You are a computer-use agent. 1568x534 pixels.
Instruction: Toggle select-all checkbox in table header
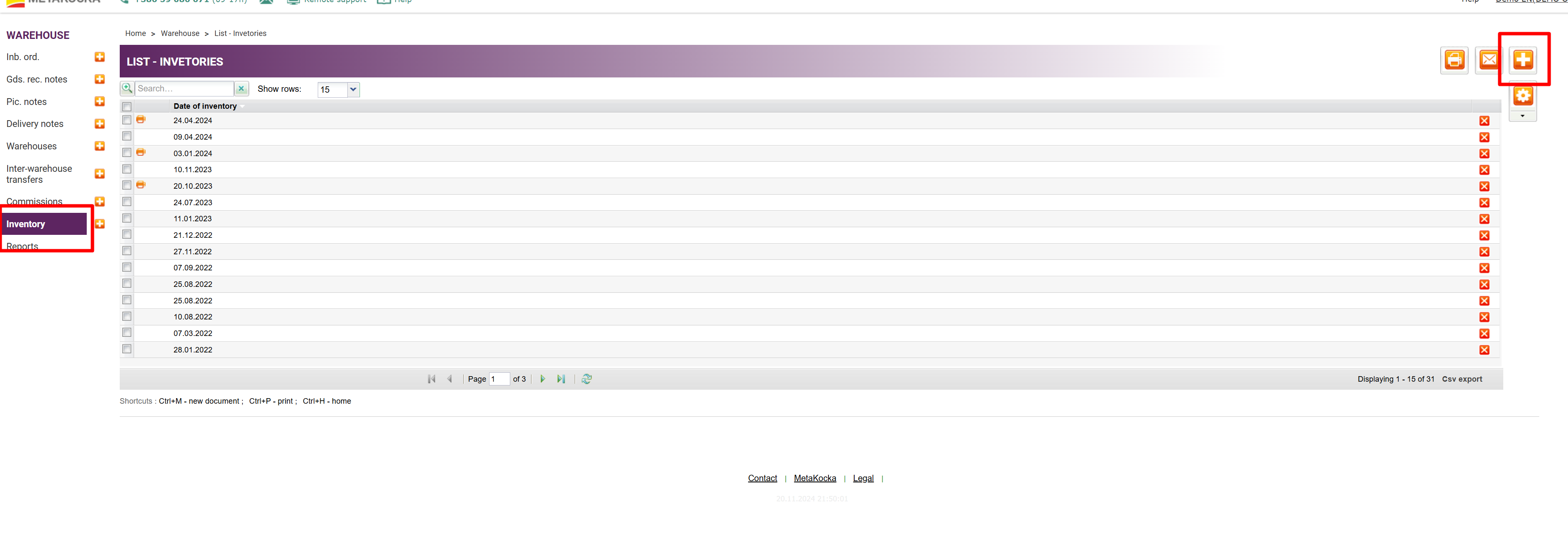point(127,107)
